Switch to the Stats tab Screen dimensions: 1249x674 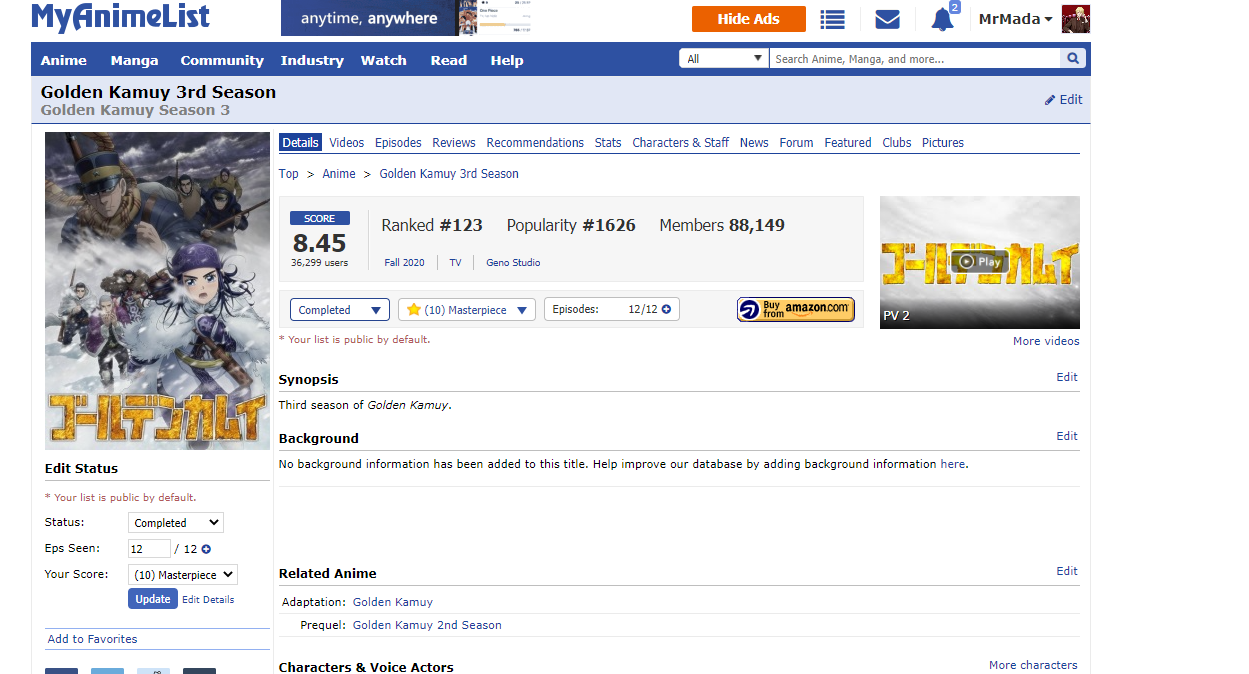tap(608, 143)
